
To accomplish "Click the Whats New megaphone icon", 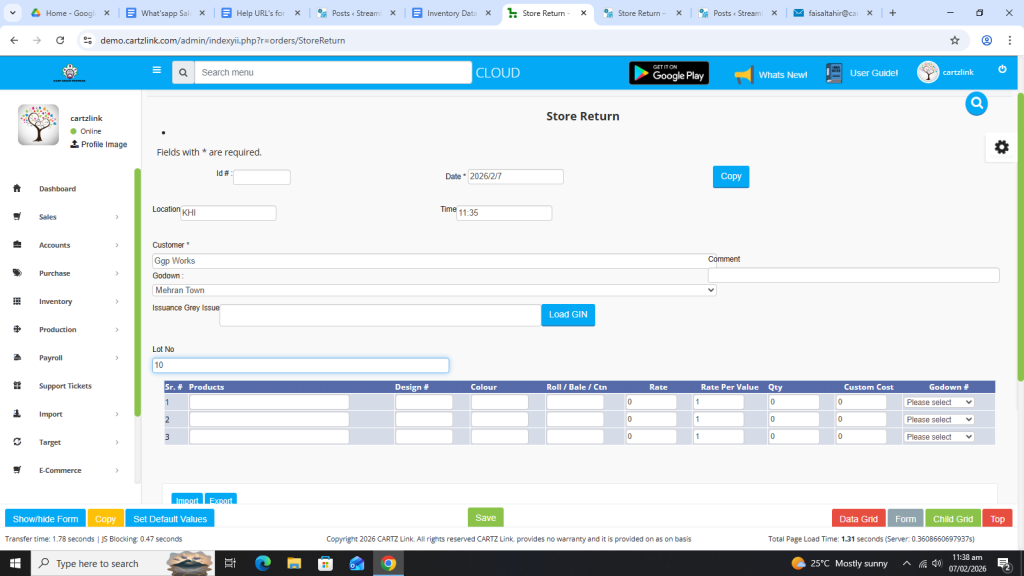I will 743,74.
